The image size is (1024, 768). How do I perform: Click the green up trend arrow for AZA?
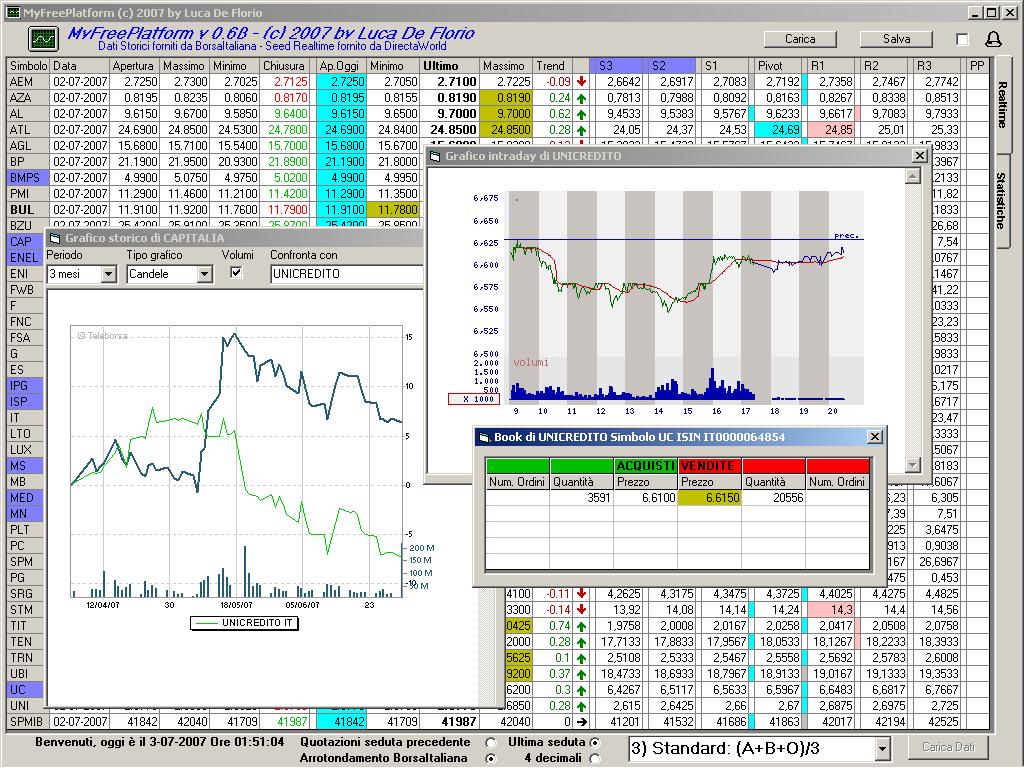click(x=581, y=98)
